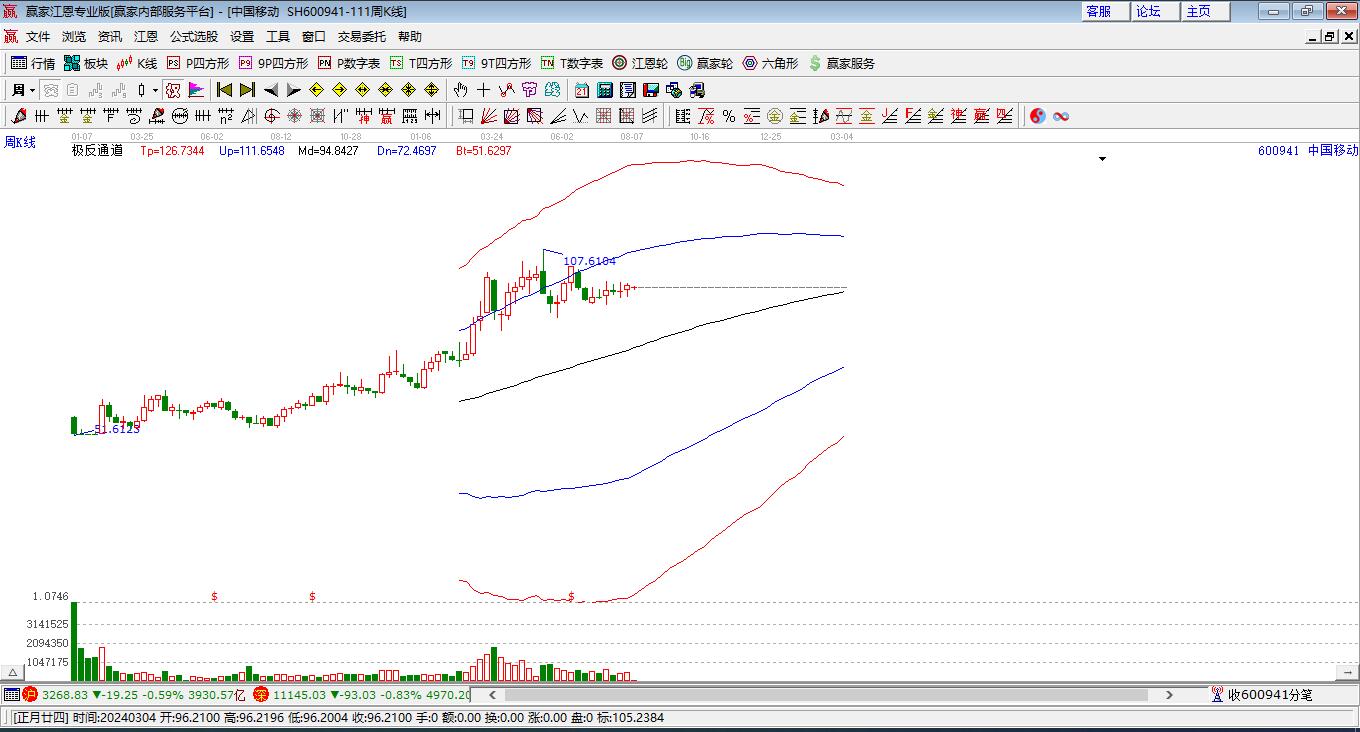Open the 行情 quotes view
This screenshot has height=732, width=1360.
point(33,63)
